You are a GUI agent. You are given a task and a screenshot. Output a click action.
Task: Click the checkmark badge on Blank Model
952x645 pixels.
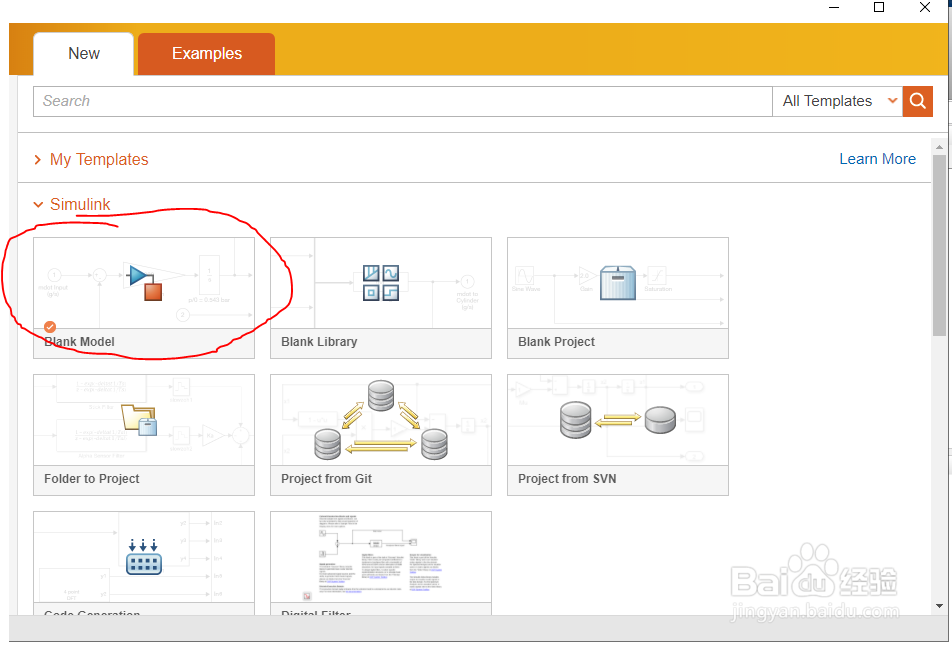pyautogui.click(x=50, y=327)
